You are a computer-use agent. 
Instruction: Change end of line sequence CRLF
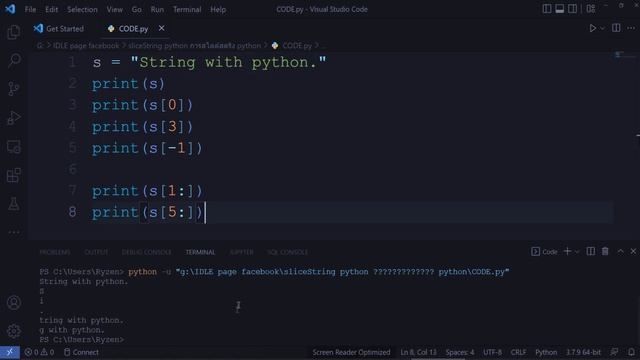(518, 352)
